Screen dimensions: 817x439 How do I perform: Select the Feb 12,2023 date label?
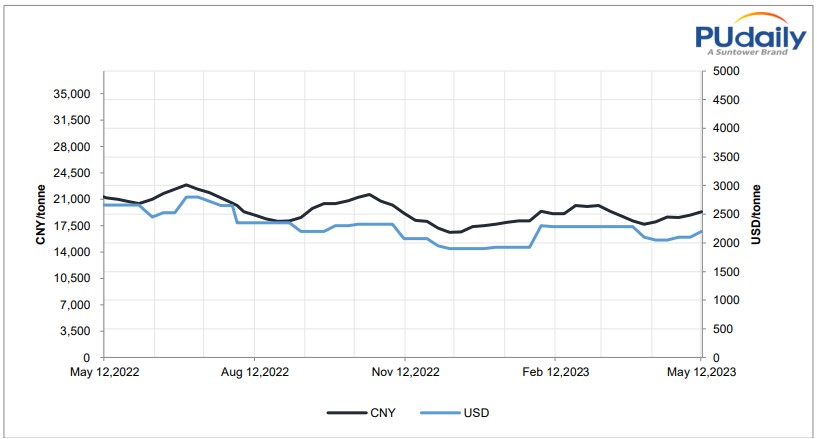[553, 372]
